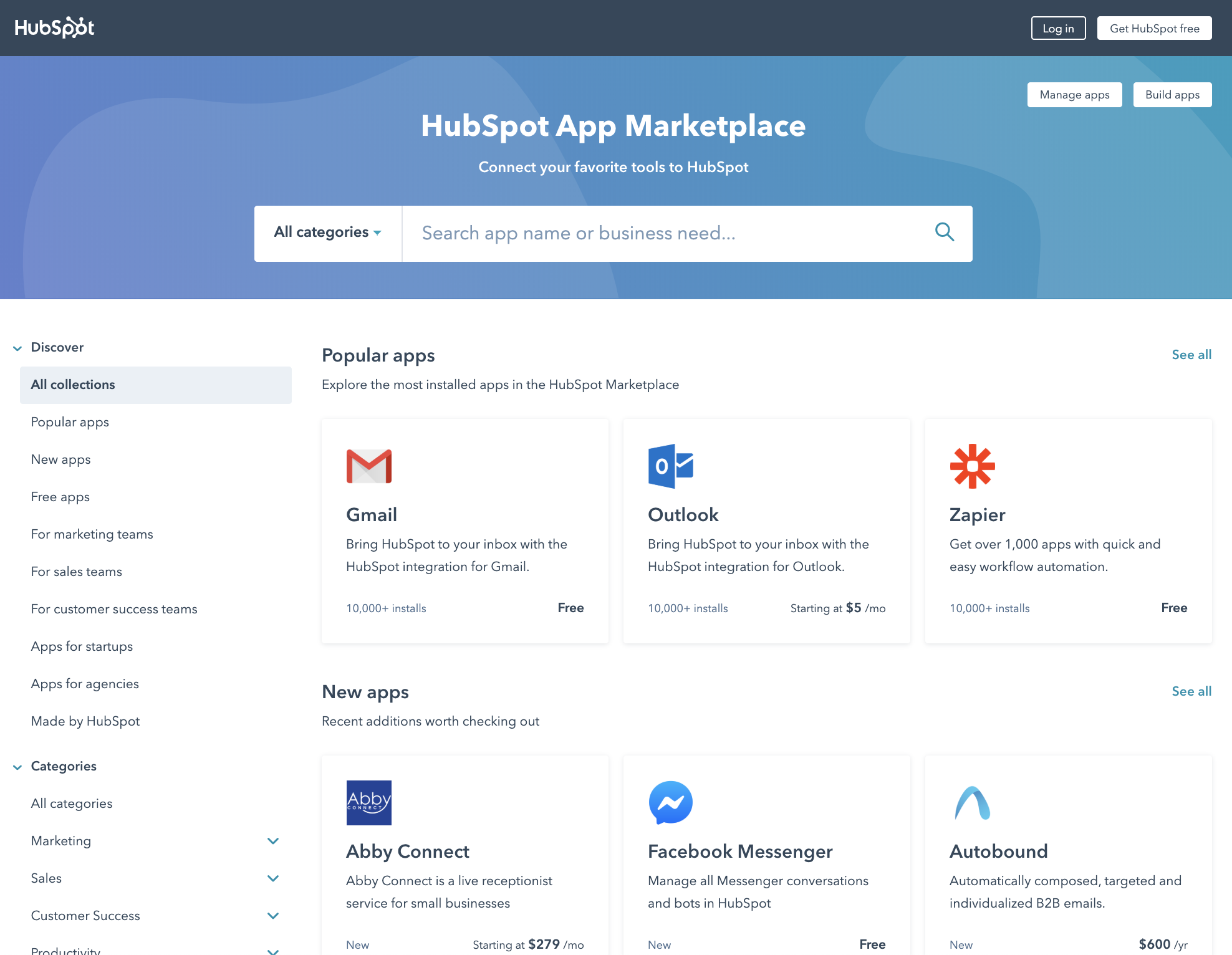Open the Zapier app title
Image resolution: width=1232 pixels, height=955 pixels.
click(978, 515)
